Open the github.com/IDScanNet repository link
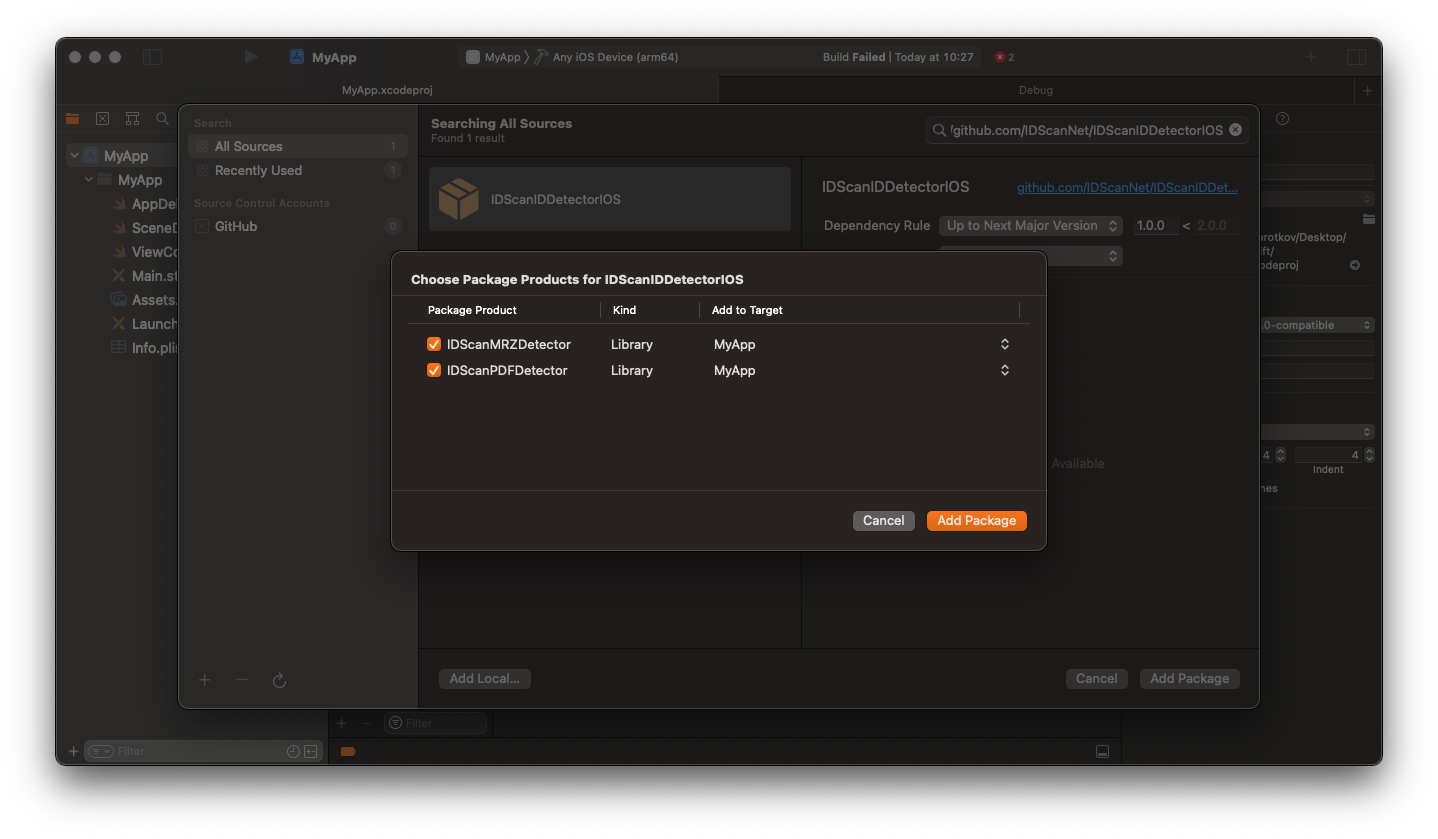 coord(1127,187)
